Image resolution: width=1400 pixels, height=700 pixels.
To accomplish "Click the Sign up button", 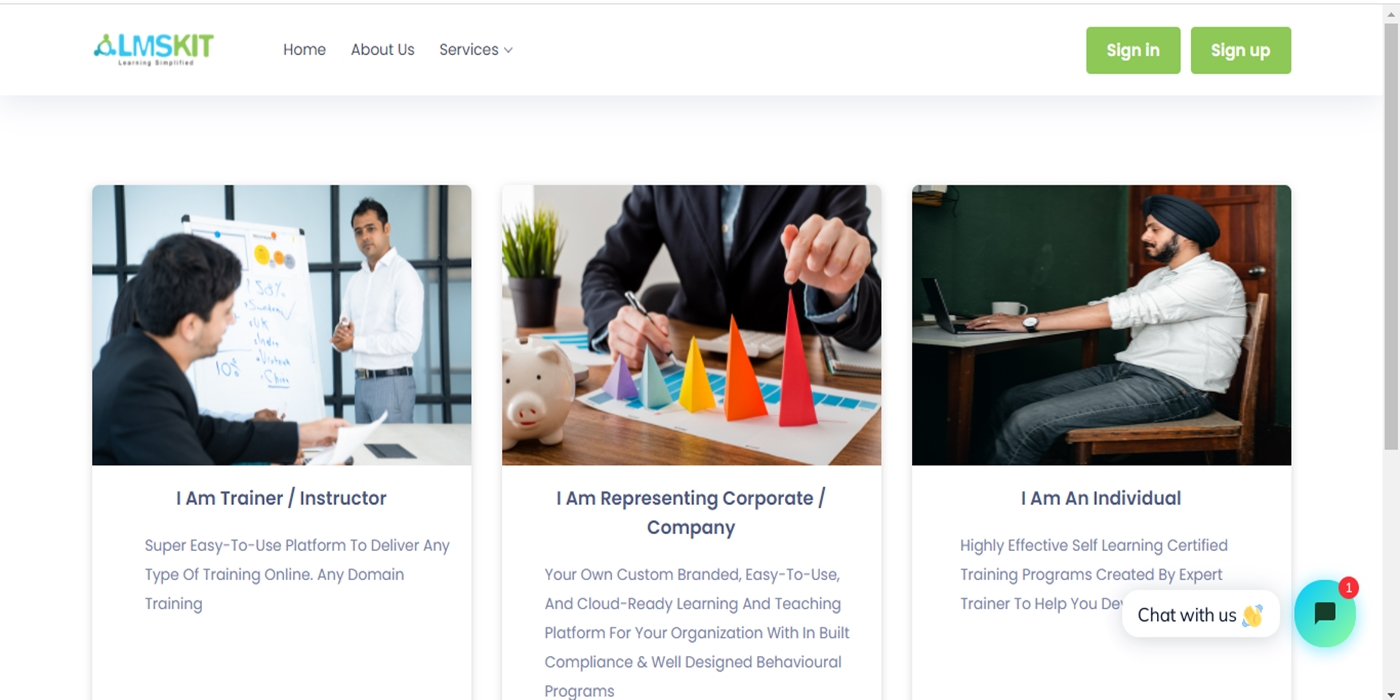I will coord(1240,50).
